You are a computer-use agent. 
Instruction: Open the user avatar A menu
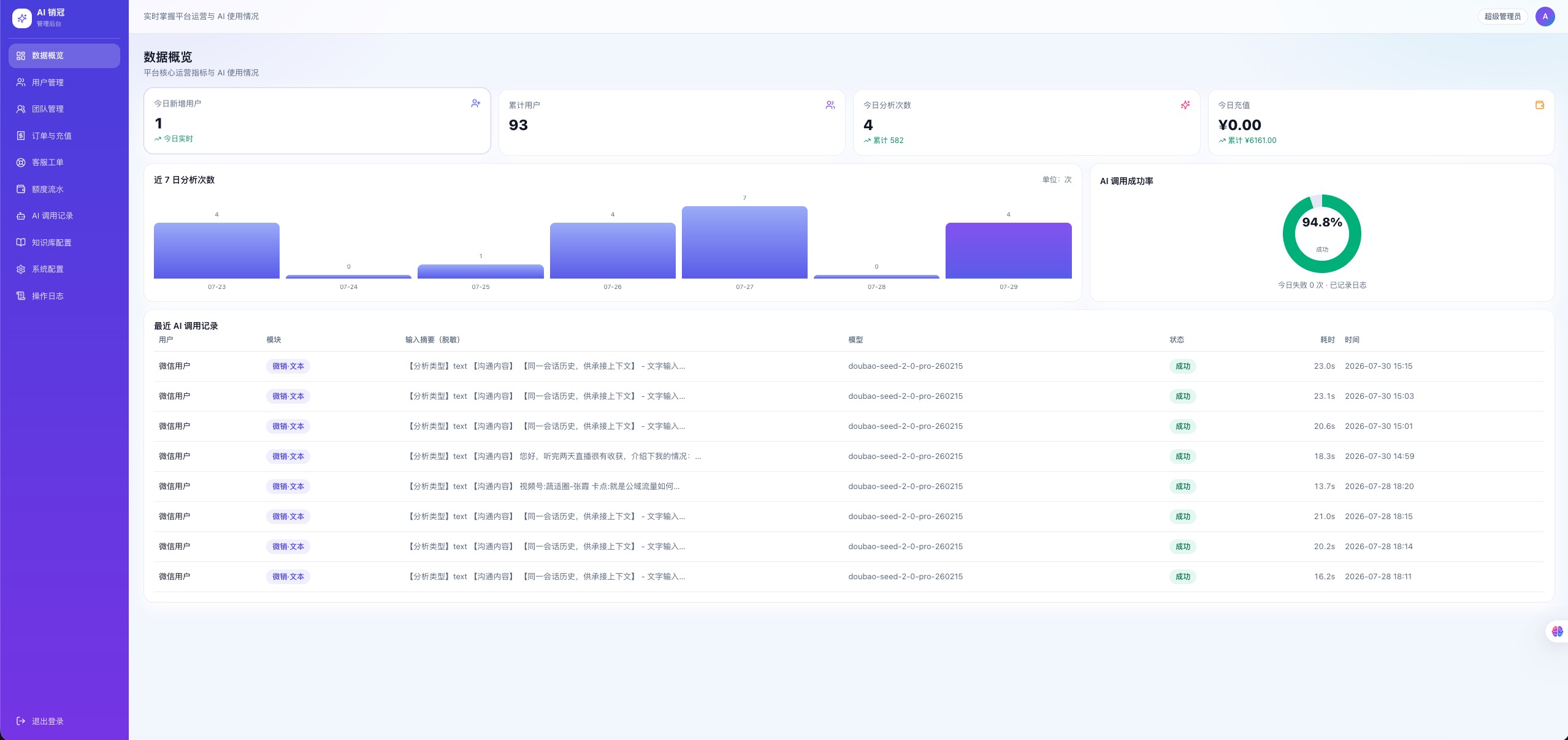[1545, 17]
